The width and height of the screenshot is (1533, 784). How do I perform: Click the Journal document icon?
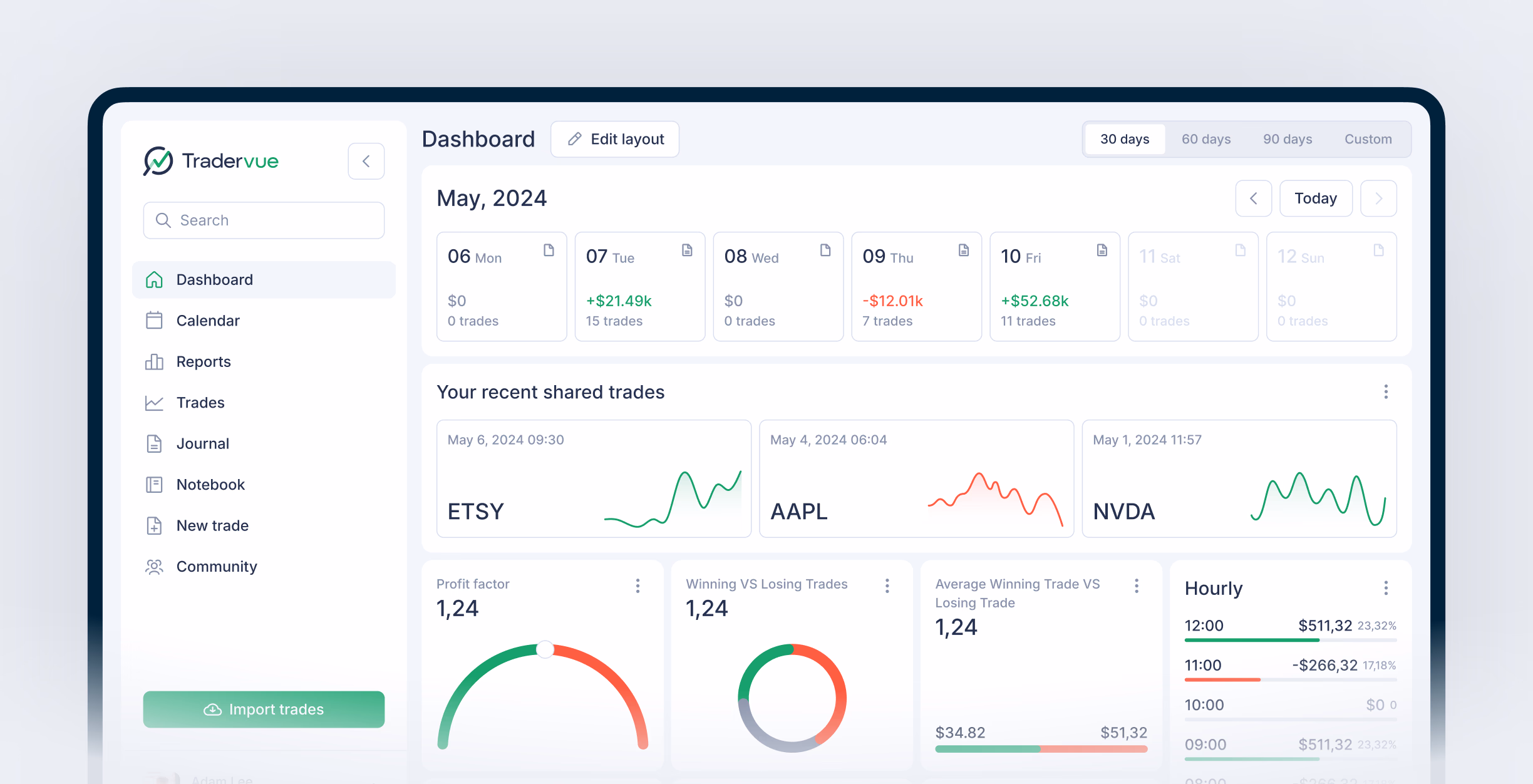pos(154,444)
